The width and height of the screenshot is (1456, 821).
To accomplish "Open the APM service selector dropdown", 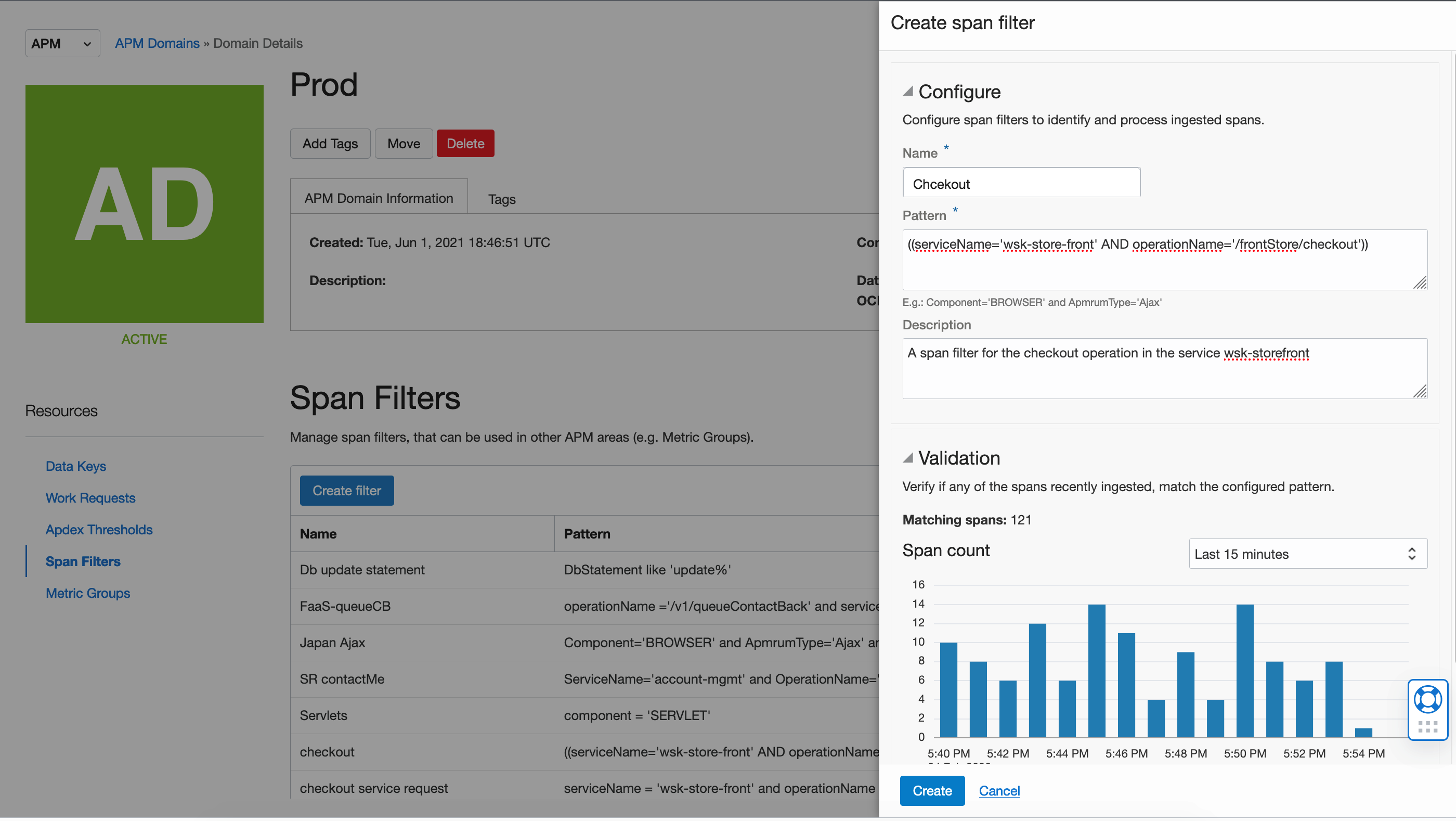I will [x=62, y=43].
